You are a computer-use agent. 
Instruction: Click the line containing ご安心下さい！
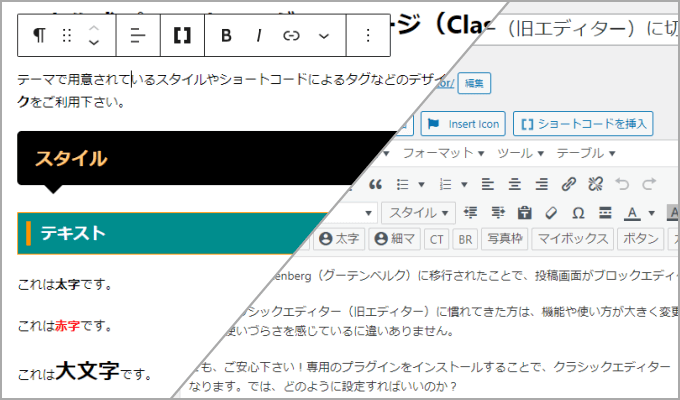tap(434, 367)
